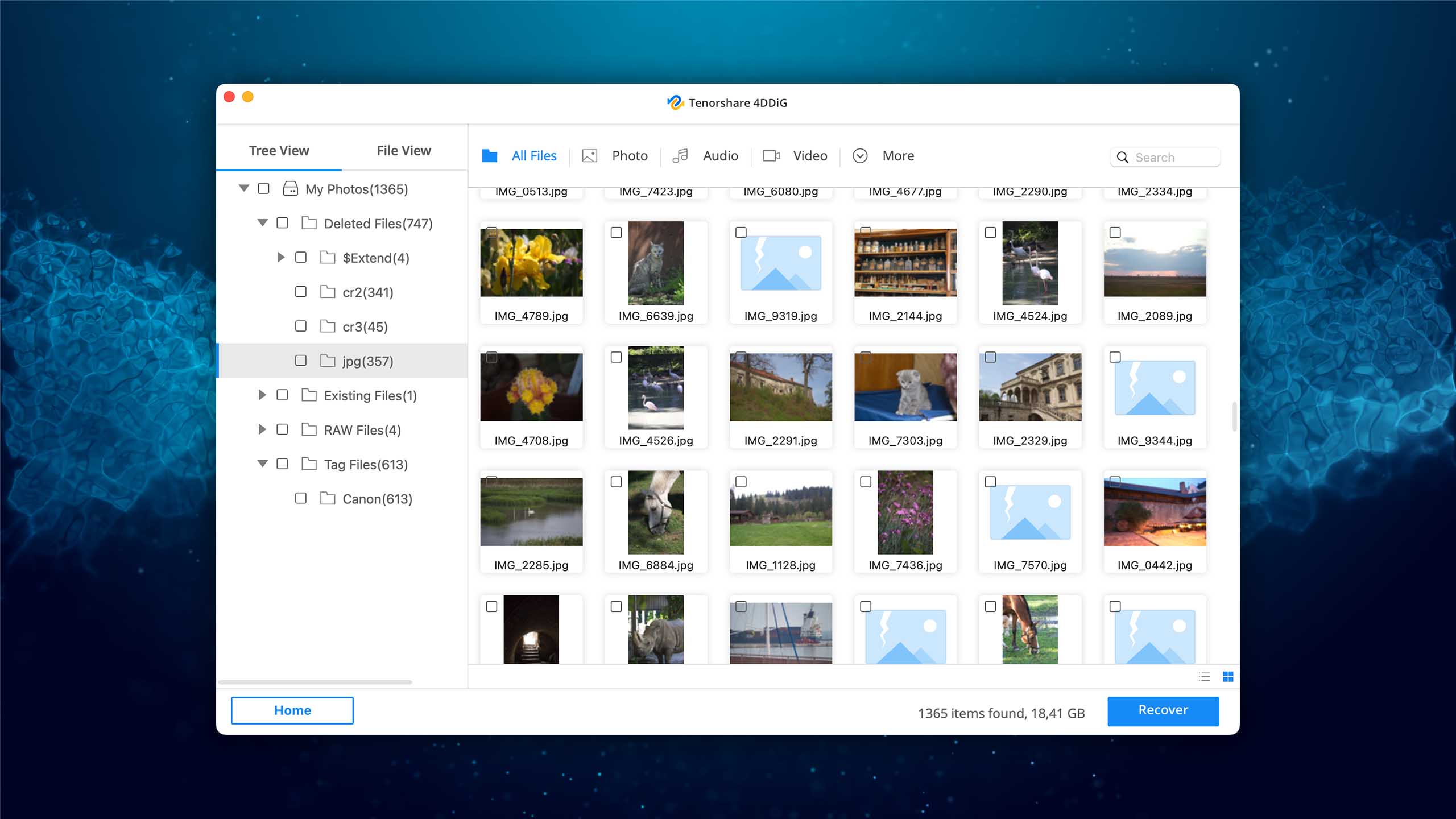
Task: Click the Existing Files folder icon
Action: pyautogui.click(x=309, y=395)
